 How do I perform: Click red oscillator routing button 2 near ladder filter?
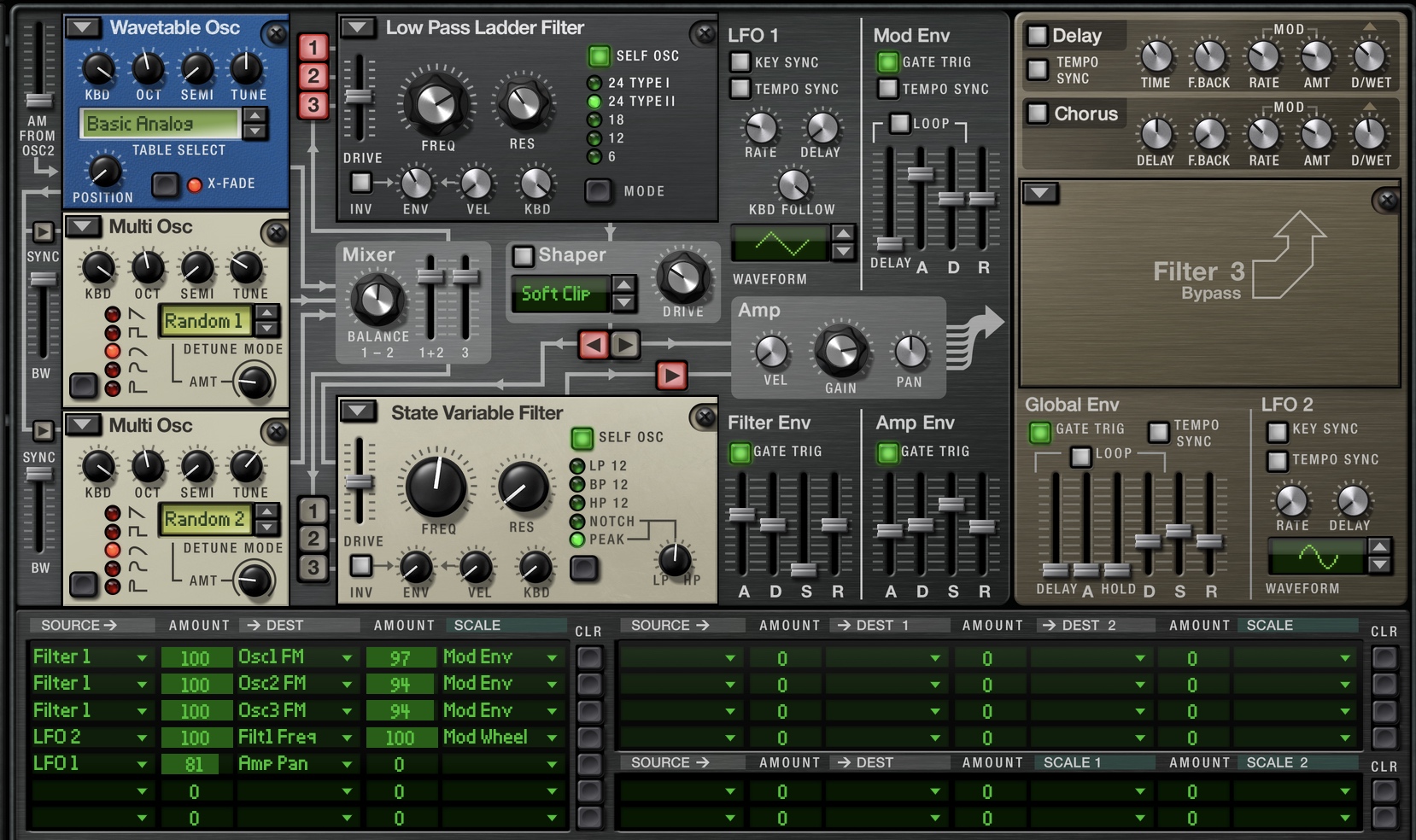point(313,76)
